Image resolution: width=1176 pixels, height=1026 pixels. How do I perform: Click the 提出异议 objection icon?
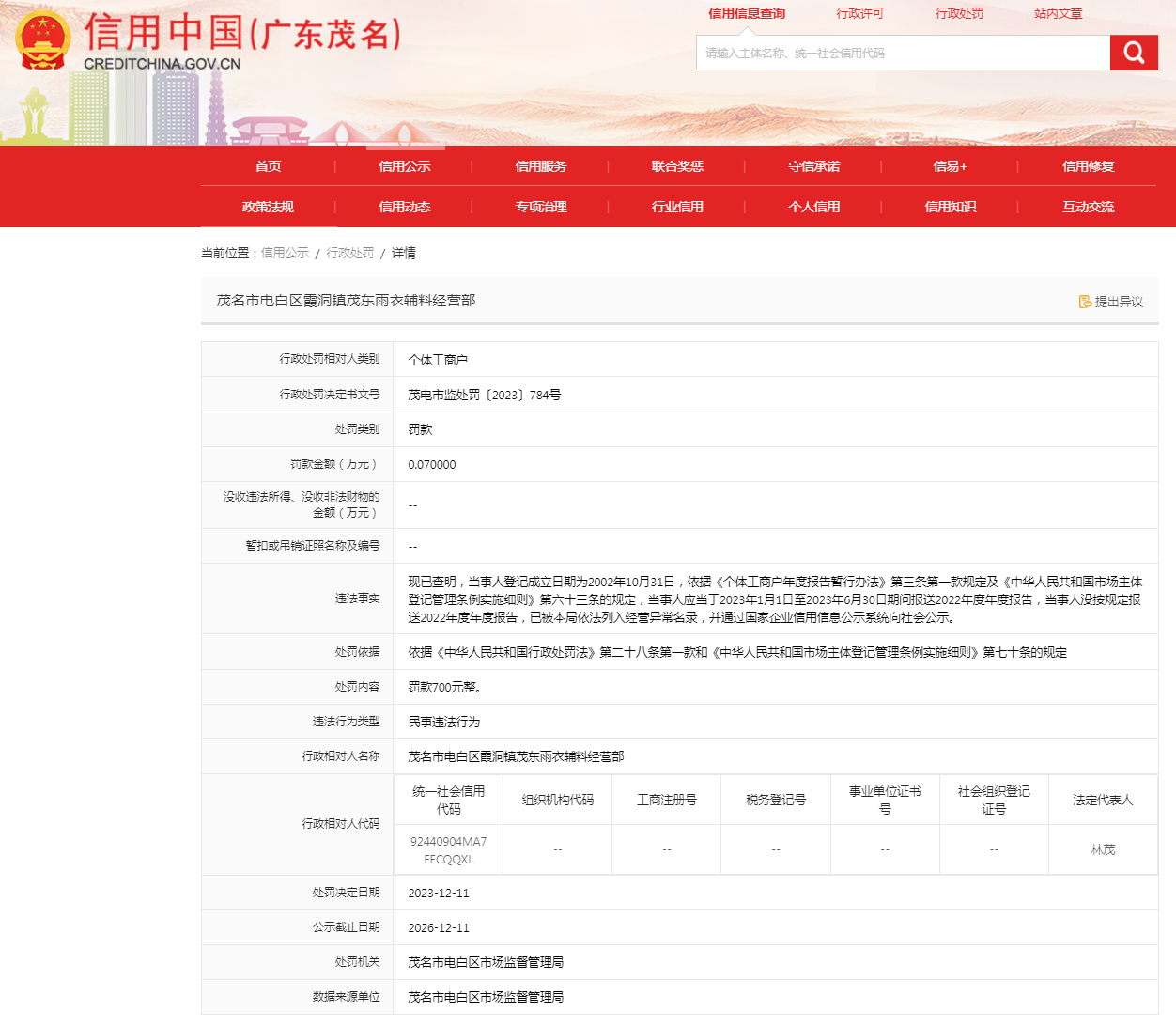click(x=1085, y=302)
